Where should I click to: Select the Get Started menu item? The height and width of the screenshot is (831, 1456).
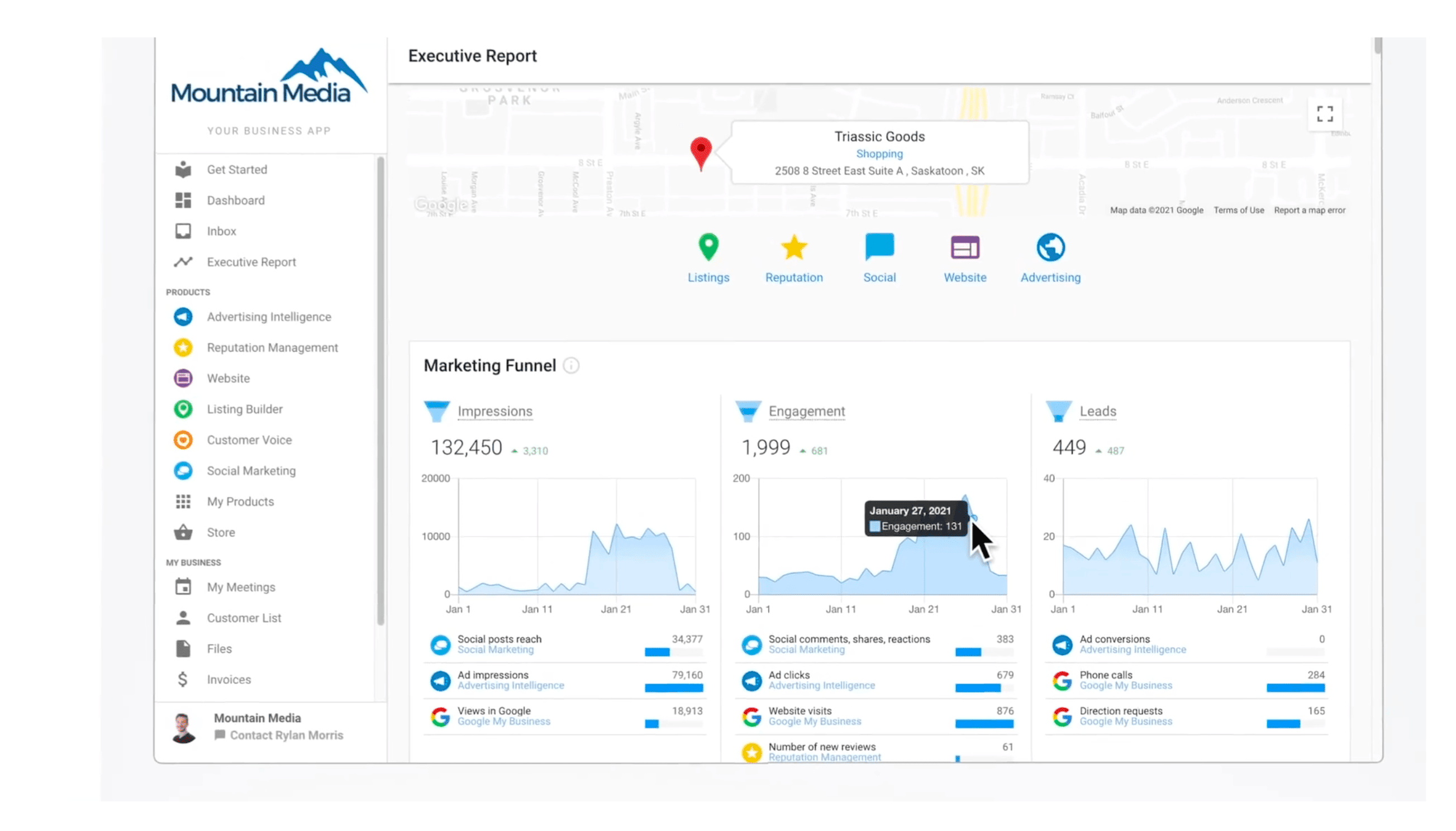[x=237, y=169]
